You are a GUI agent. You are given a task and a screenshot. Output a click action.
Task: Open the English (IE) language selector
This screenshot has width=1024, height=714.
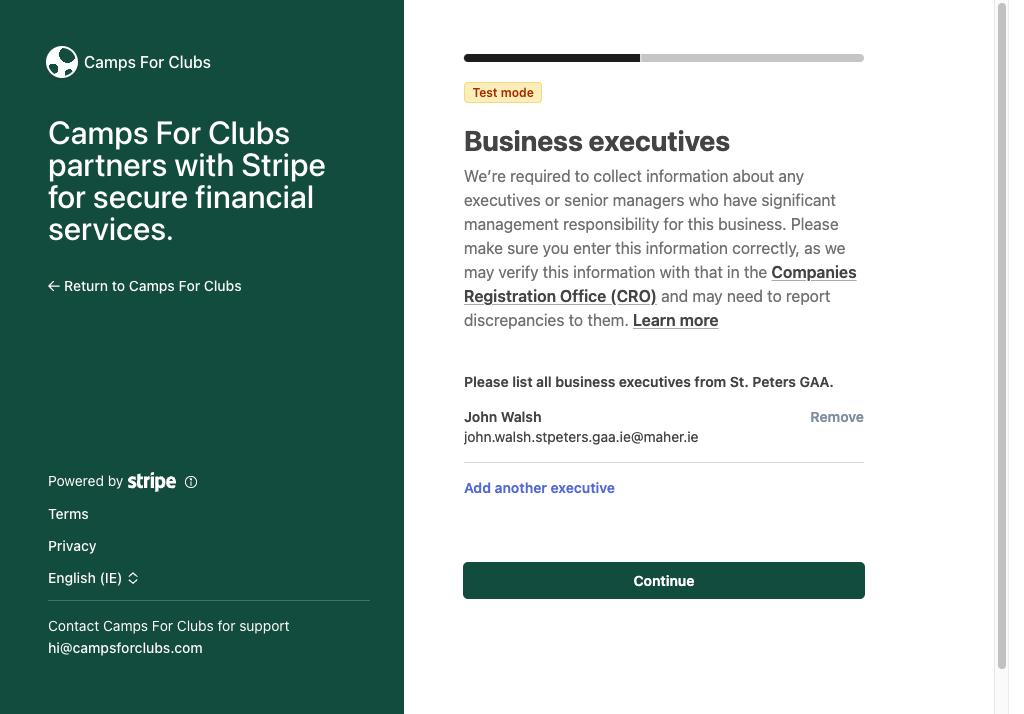click(93, 578)
